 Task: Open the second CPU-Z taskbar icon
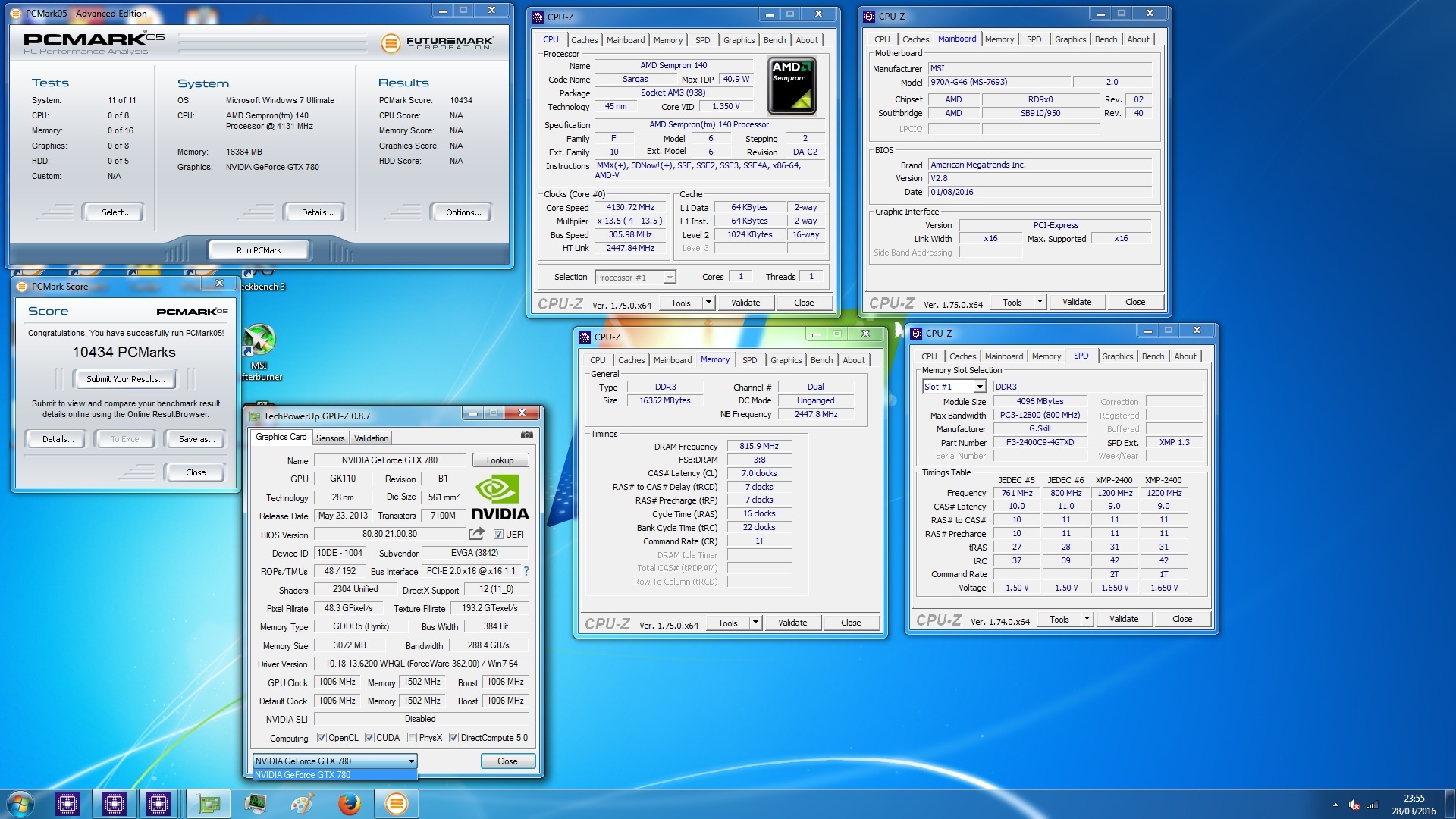click(114, 804)
